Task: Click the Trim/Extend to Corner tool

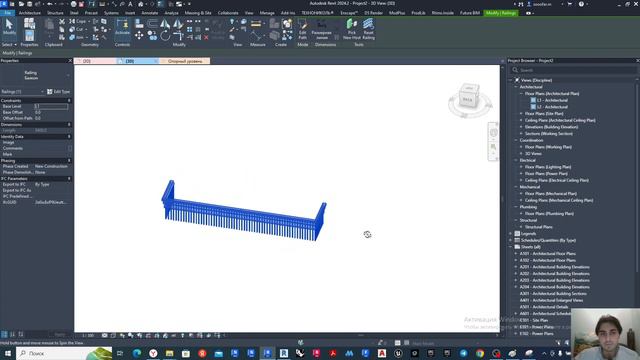Action: point(178,36)
